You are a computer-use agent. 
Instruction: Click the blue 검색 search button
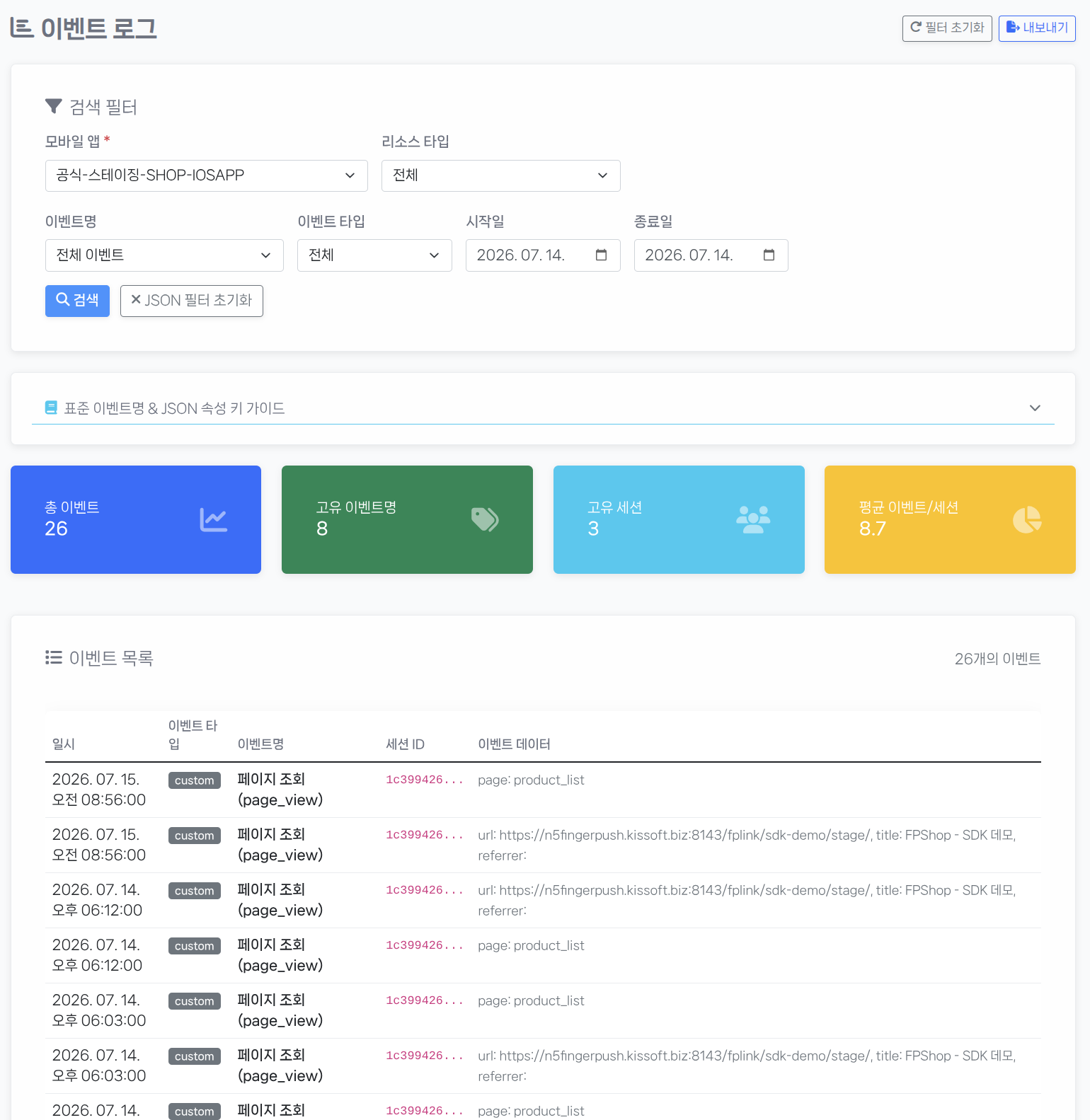click(x=77, y=301)
